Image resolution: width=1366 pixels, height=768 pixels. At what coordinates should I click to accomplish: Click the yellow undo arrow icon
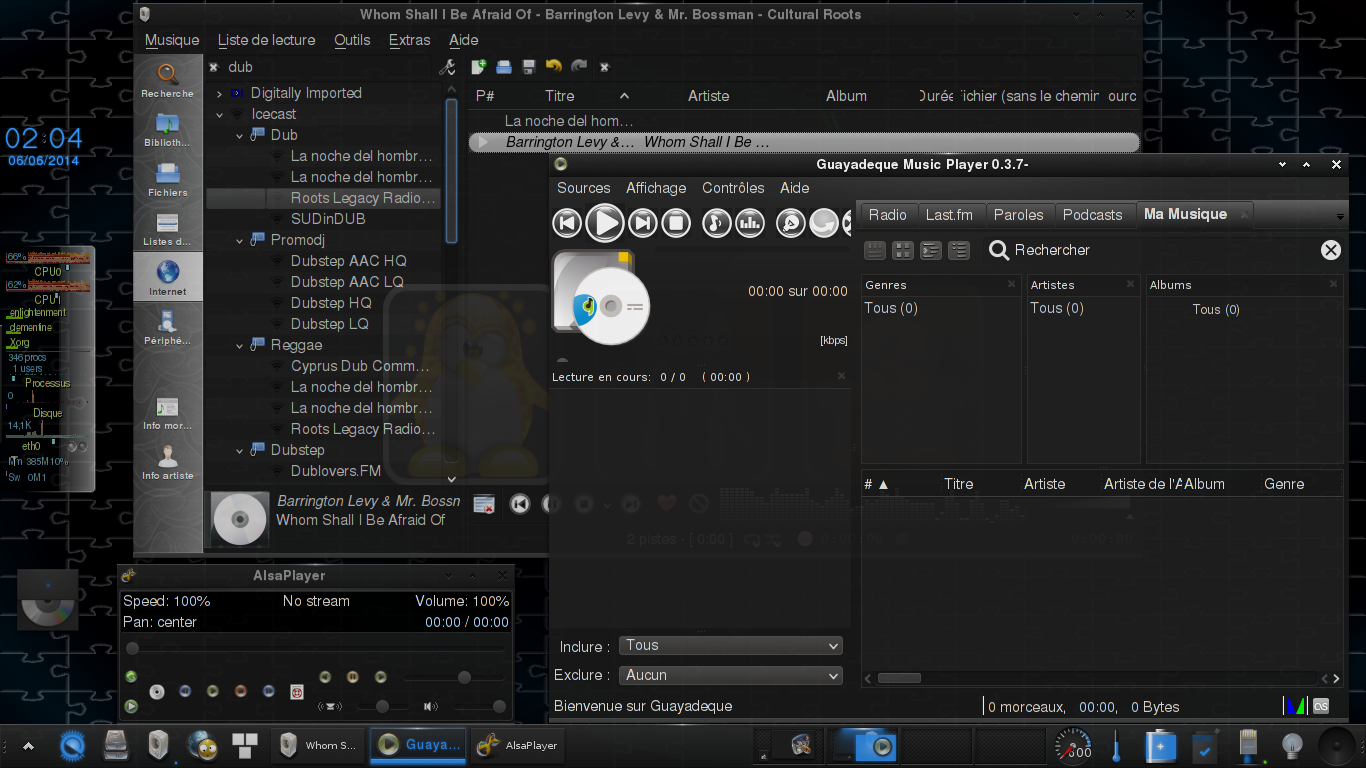pos(553,67)
